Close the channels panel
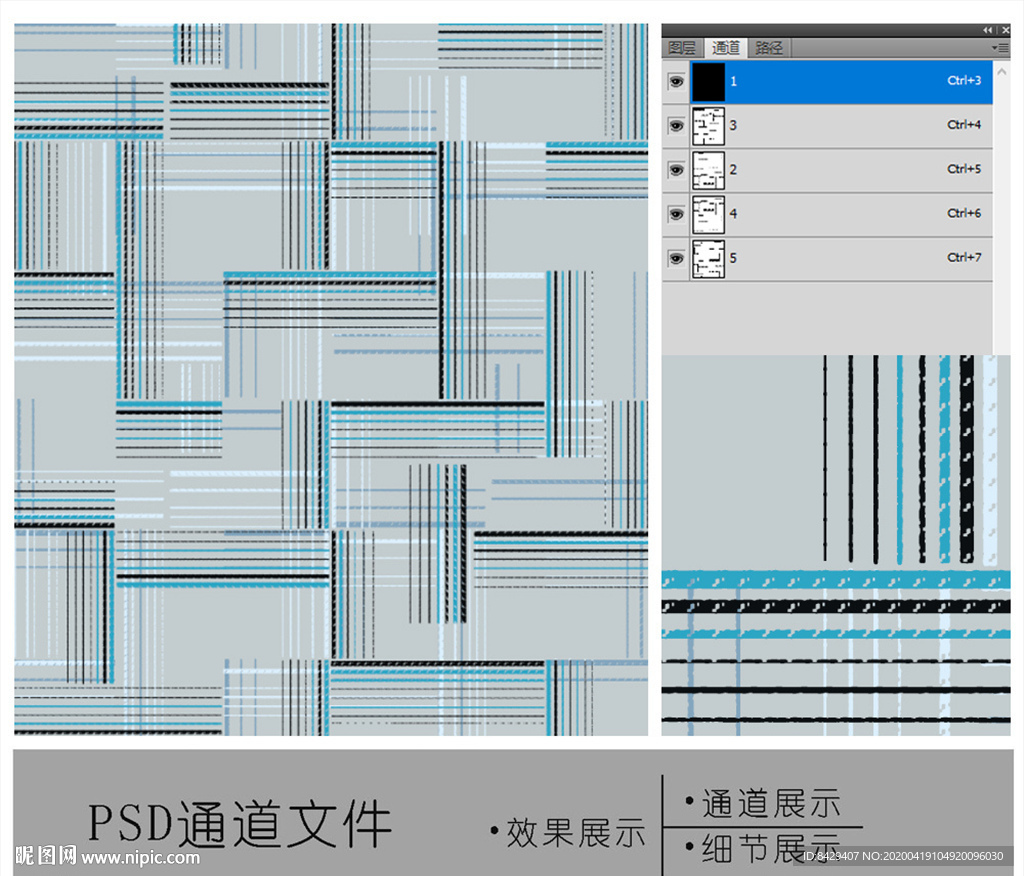 click(x=1006, y=30)
